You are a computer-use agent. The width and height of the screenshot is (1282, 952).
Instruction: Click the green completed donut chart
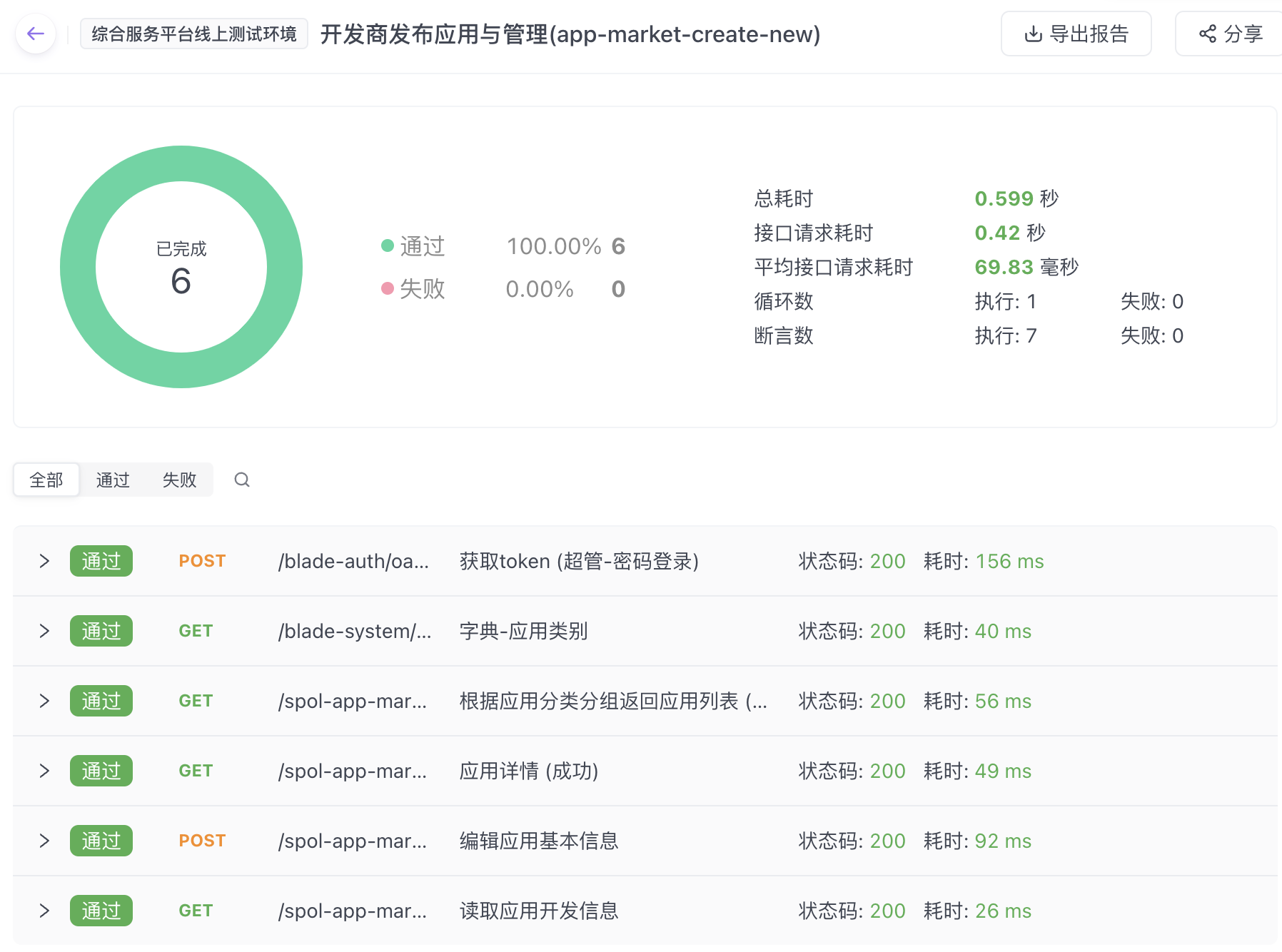pyautogui.click(x=181, y=267)
